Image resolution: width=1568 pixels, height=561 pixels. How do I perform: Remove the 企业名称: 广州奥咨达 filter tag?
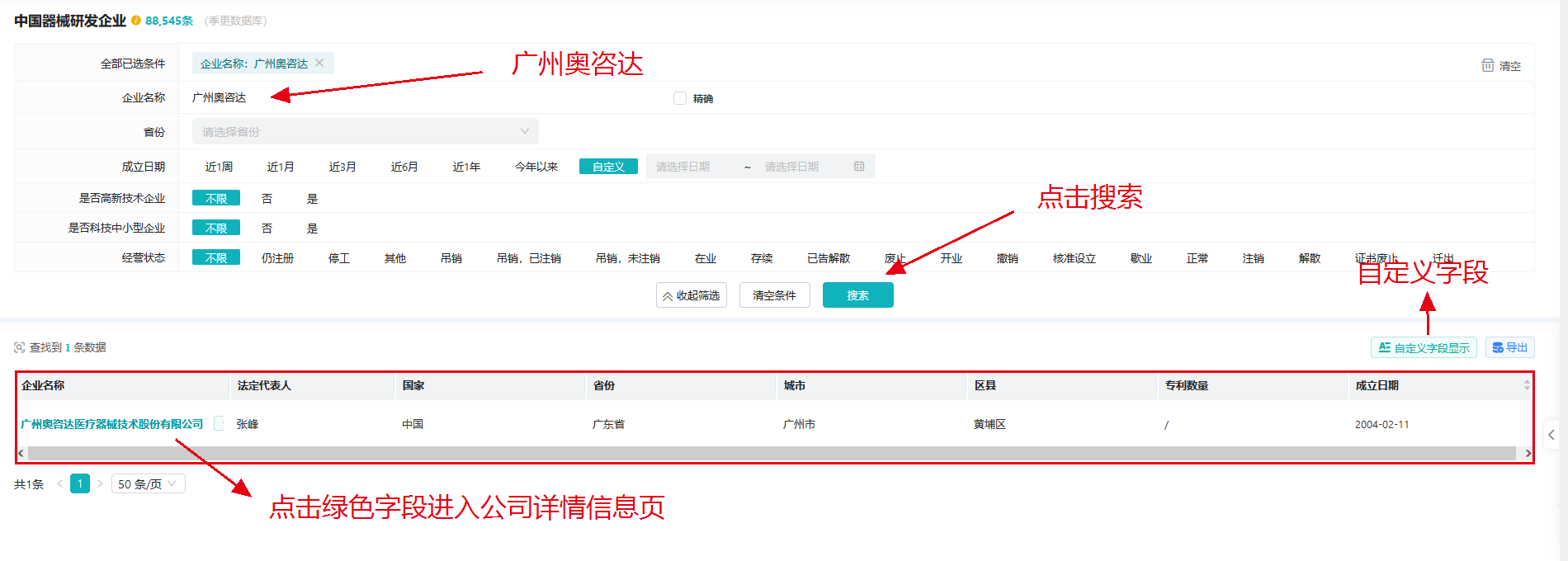tap(319, 63)
